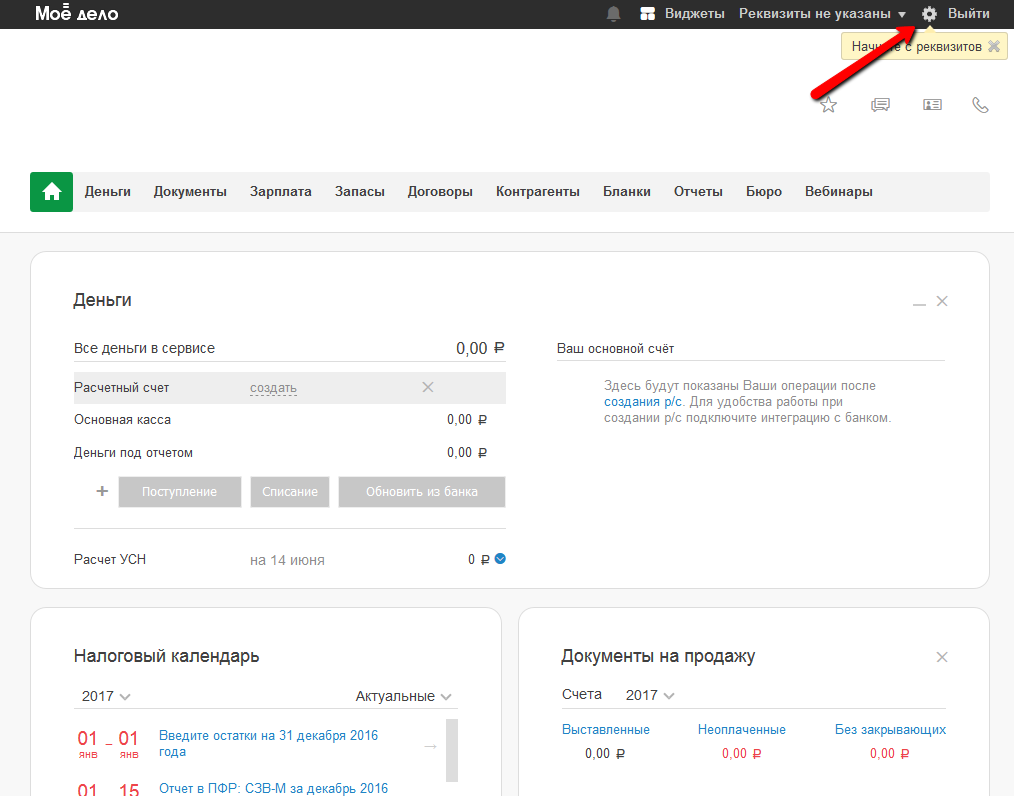Click the Моё дело logo
Screen dimensions: 1014x796
[76, 13]
